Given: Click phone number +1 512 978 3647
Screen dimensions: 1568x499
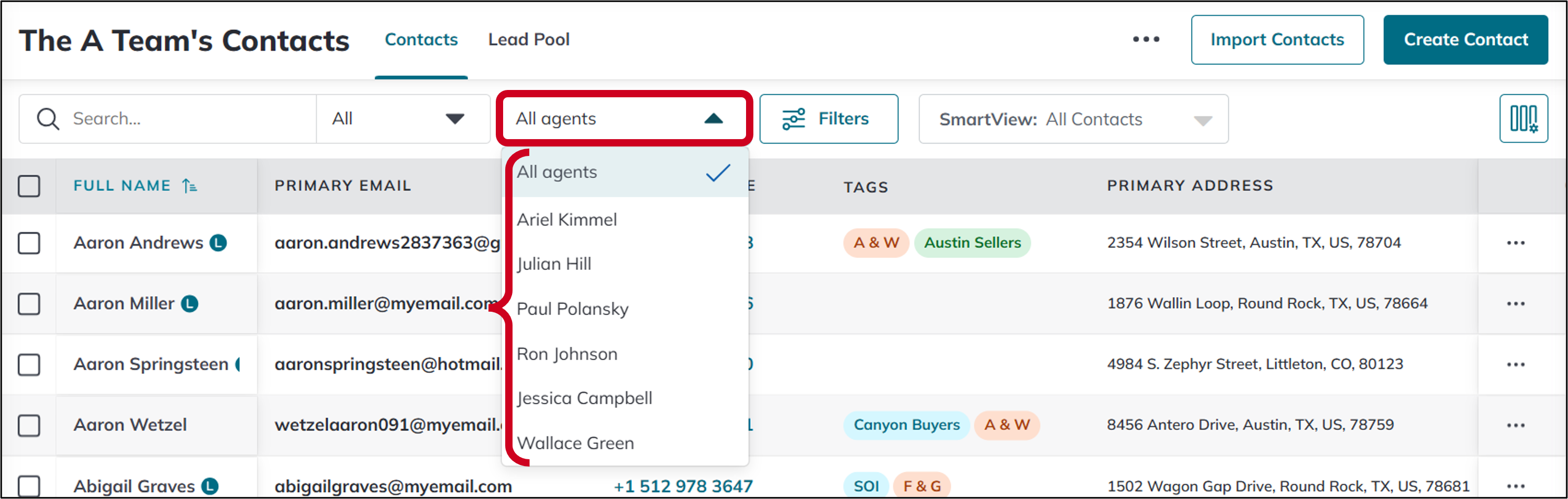Looking at the screenshot, I should (x=683, y=486).
